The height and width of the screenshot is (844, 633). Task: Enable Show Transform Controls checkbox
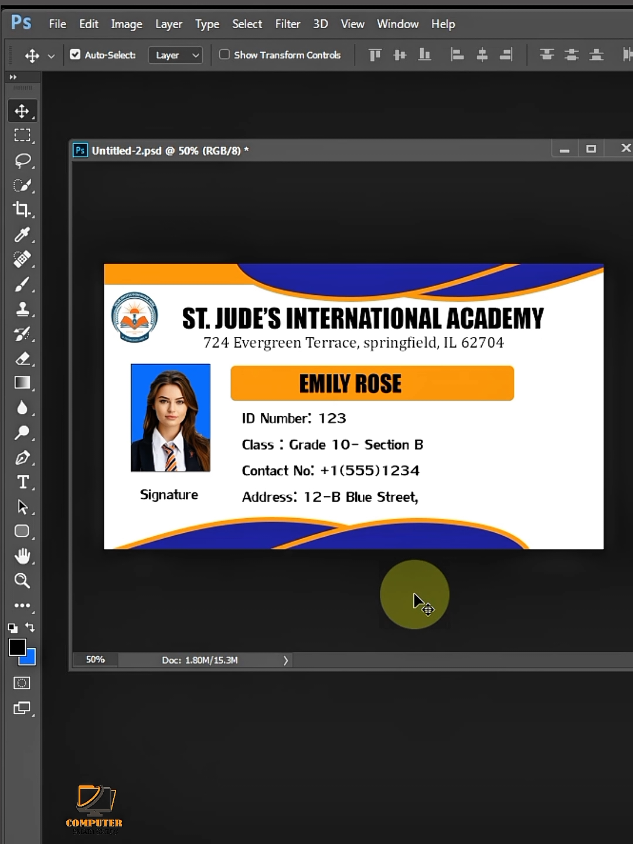pyautogui.click(x=224, y=54)
